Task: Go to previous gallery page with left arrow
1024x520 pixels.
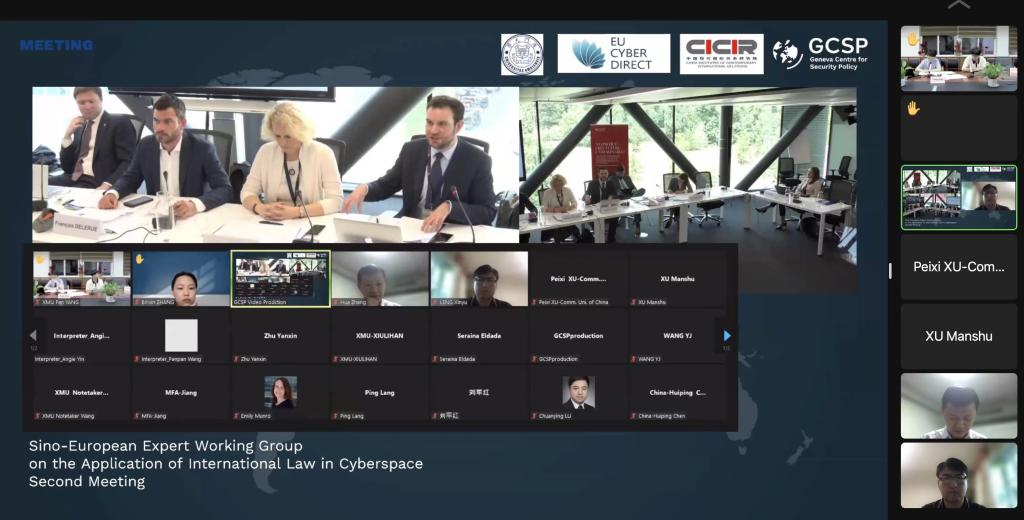Action: 33,336
